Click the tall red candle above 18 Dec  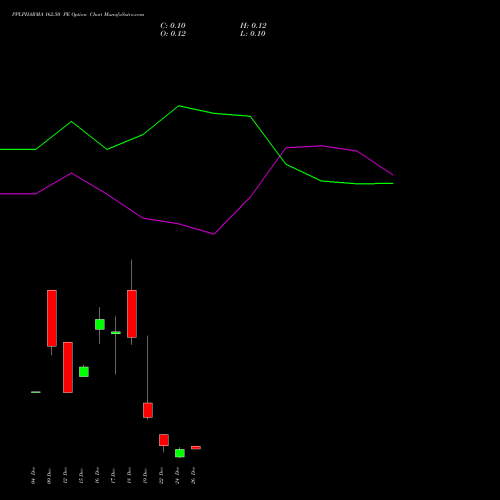click(x=132, y=314)
